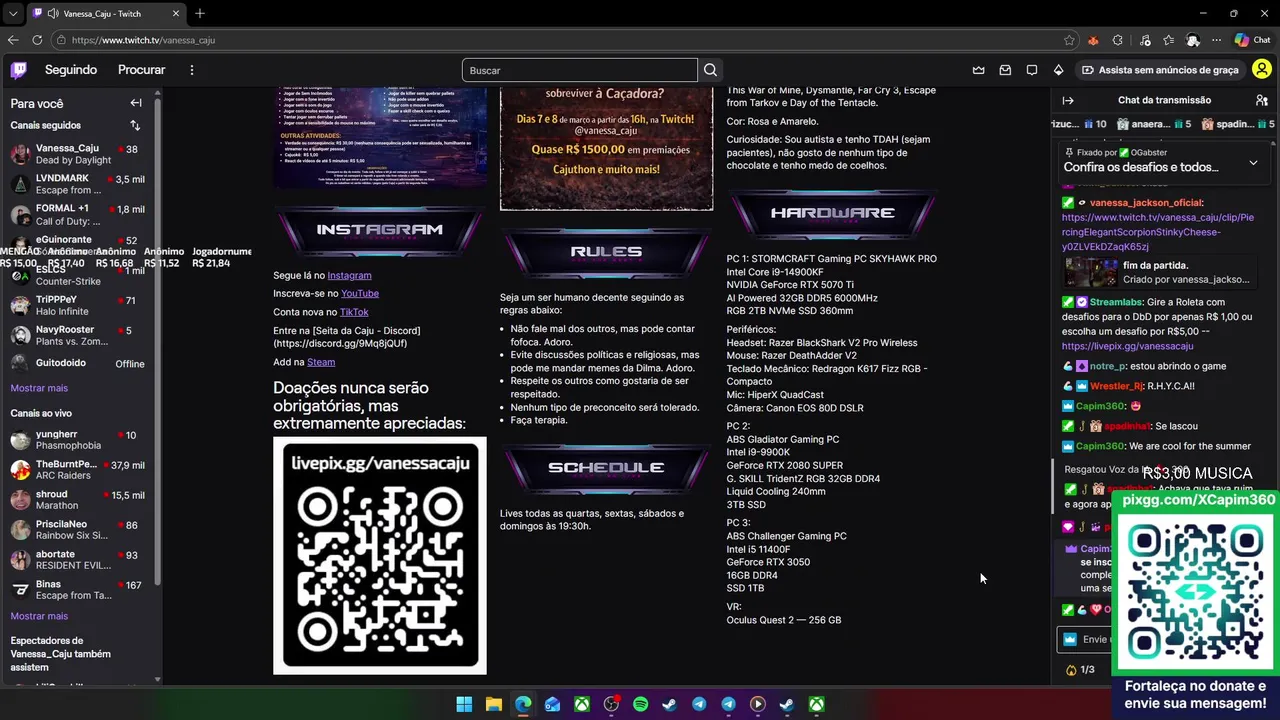The height and width of the screenshot is (720, 1280).
Task: Open the media control music icon
Action: pyautogui.click(x=1143, y=40)
